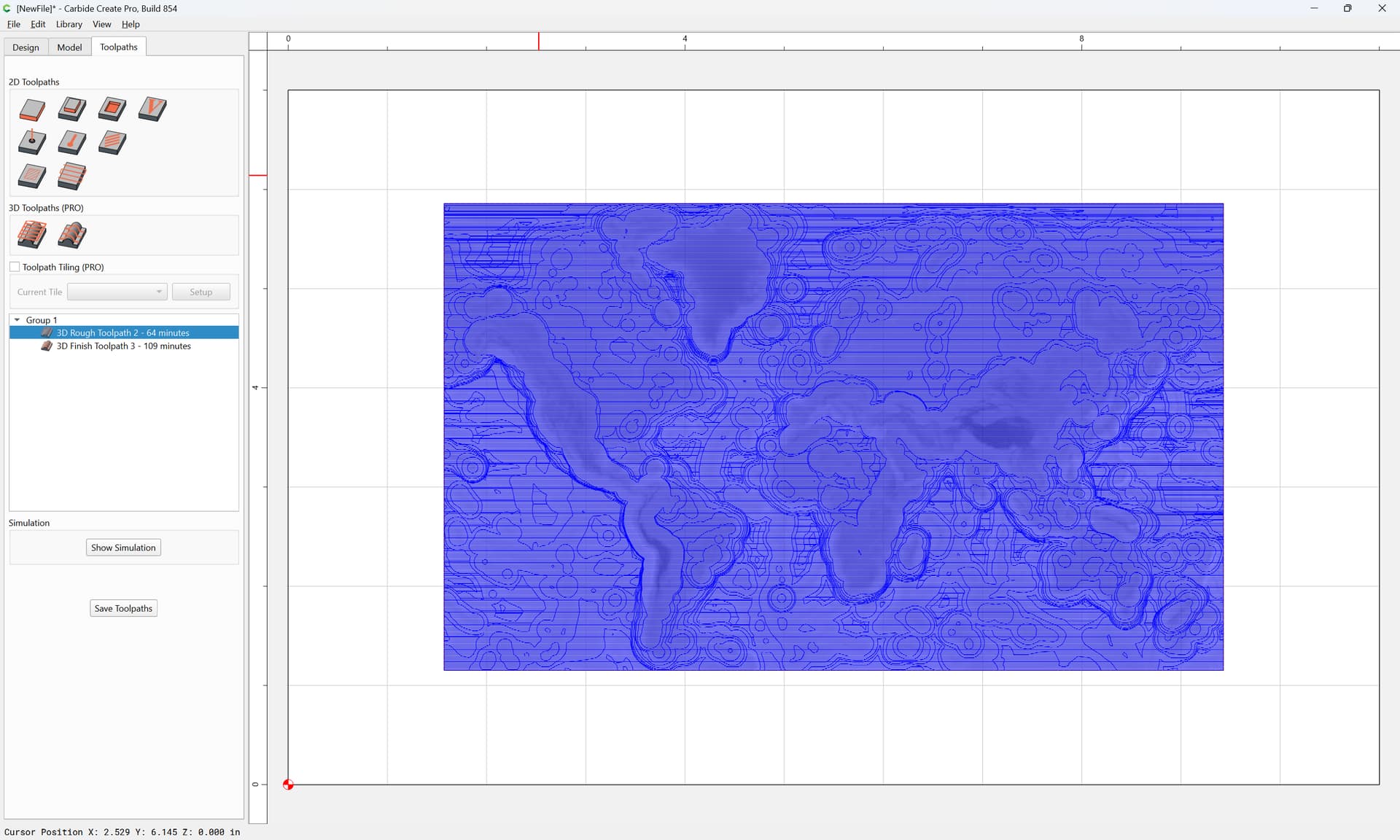This screenshot has height=840, width=1400.
Task: Choose the Keyhole toolpath icon
Action: click(x=72, y=142)
